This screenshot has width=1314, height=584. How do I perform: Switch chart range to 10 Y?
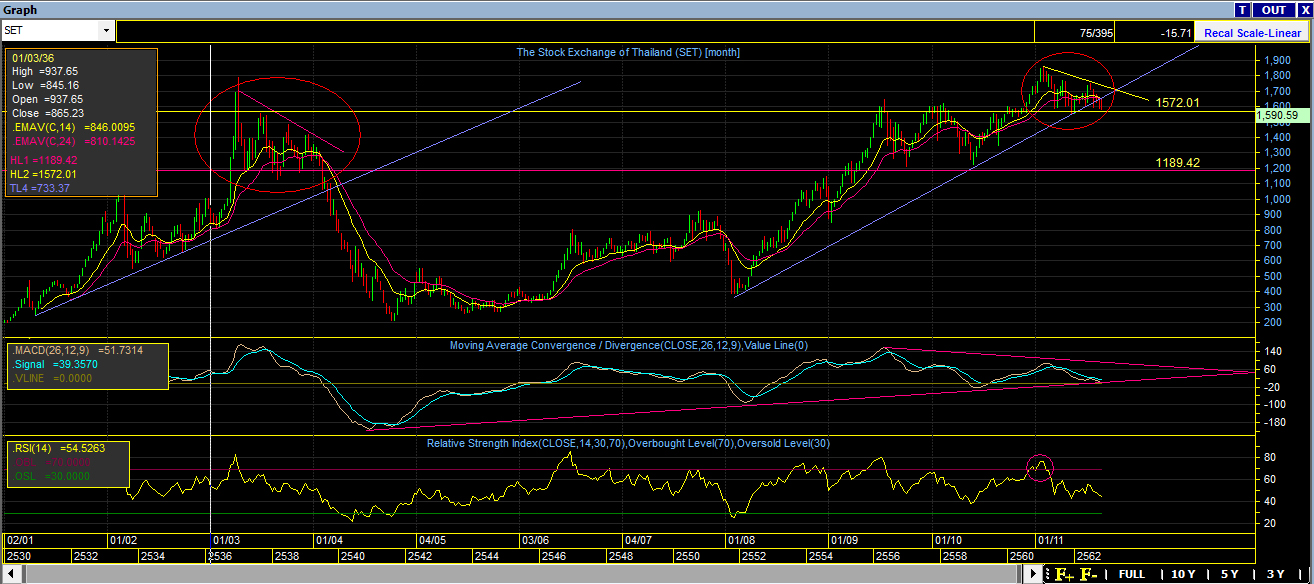1182,574
